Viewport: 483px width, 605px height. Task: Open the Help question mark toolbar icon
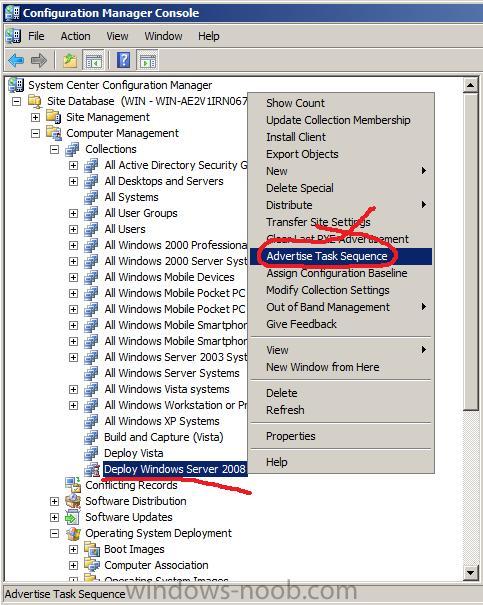click(123, 60)
